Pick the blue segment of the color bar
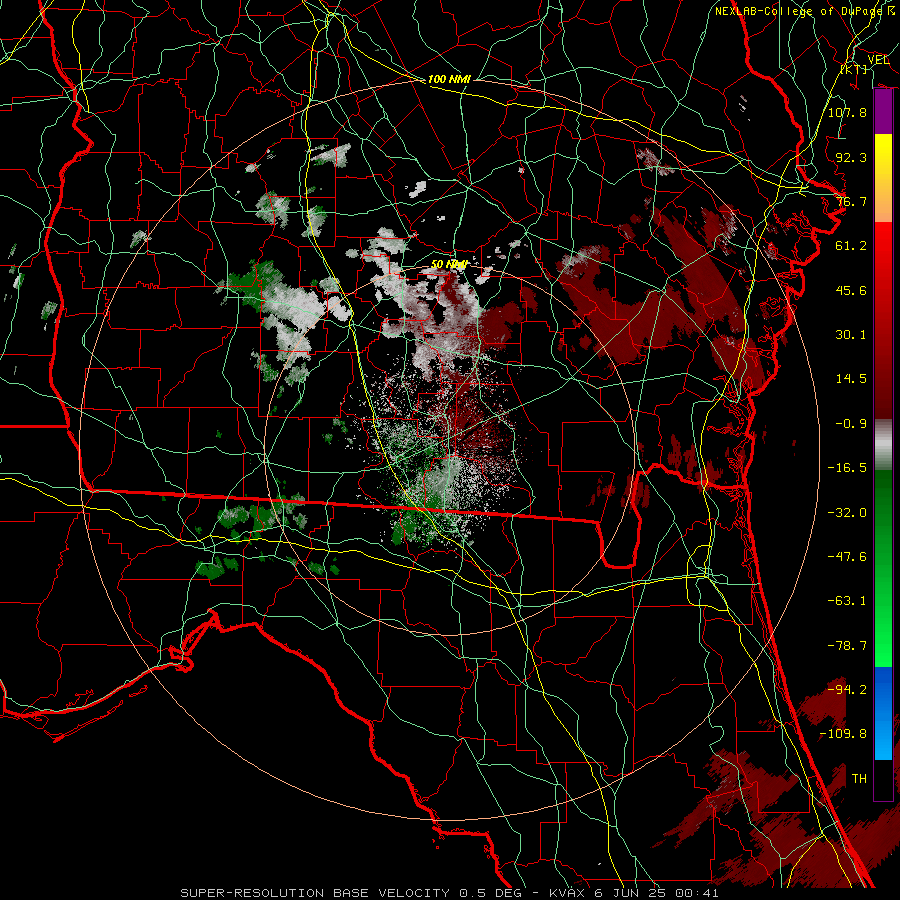Image resolution: width=900 pixels, height=900 pixels. coord(883,713)
